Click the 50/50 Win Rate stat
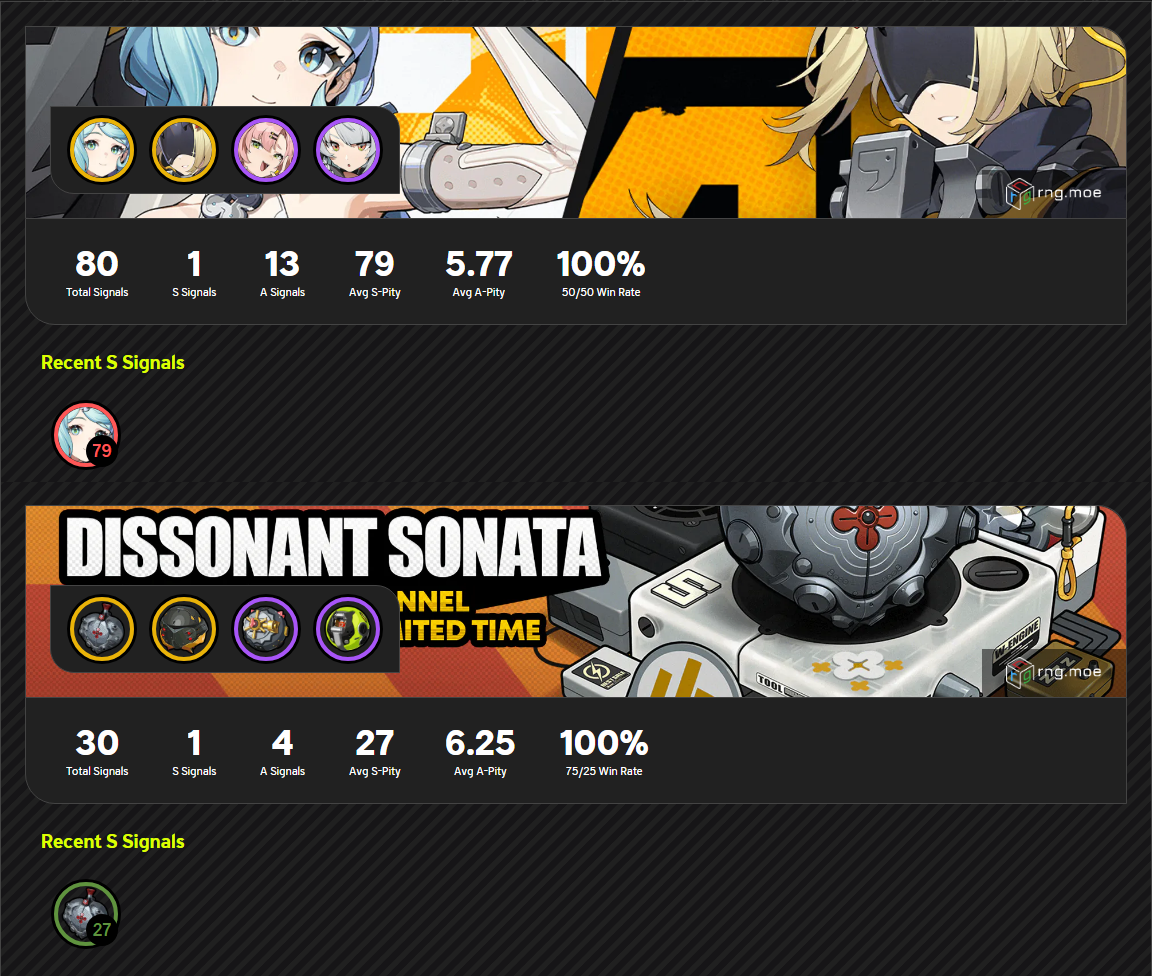Viewport: 1152px width, 976px height. [x=601, y=273]
